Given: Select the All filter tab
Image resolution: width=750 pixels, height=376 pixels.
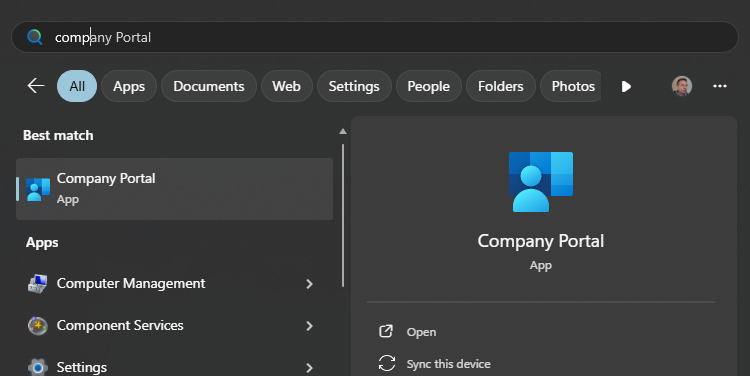Looking at the screenshot, I should tap(77, 86).
